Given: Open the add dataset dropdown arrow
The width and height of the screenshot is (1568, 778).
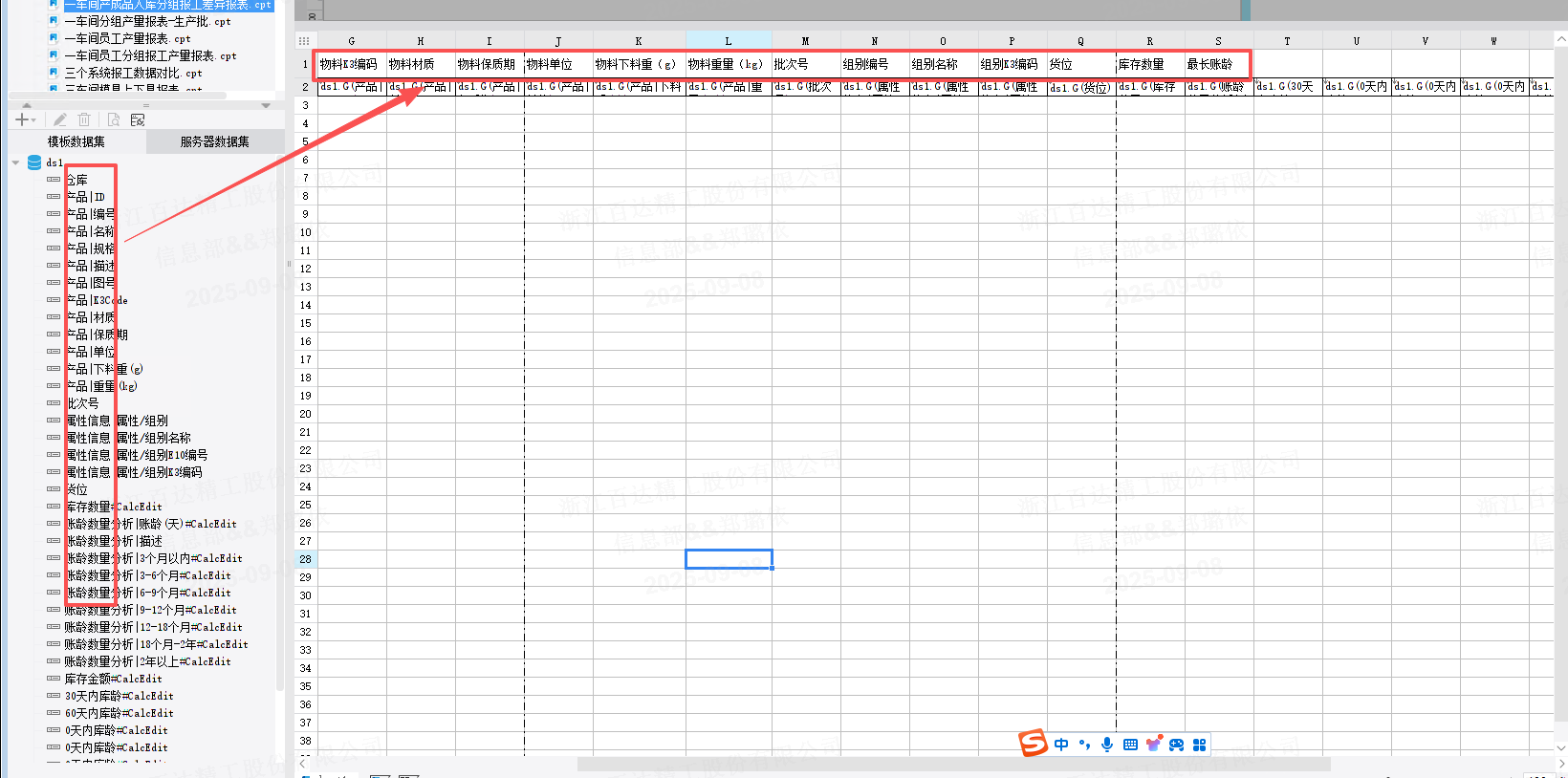Looking at the screenshot, I should point(33,120).
